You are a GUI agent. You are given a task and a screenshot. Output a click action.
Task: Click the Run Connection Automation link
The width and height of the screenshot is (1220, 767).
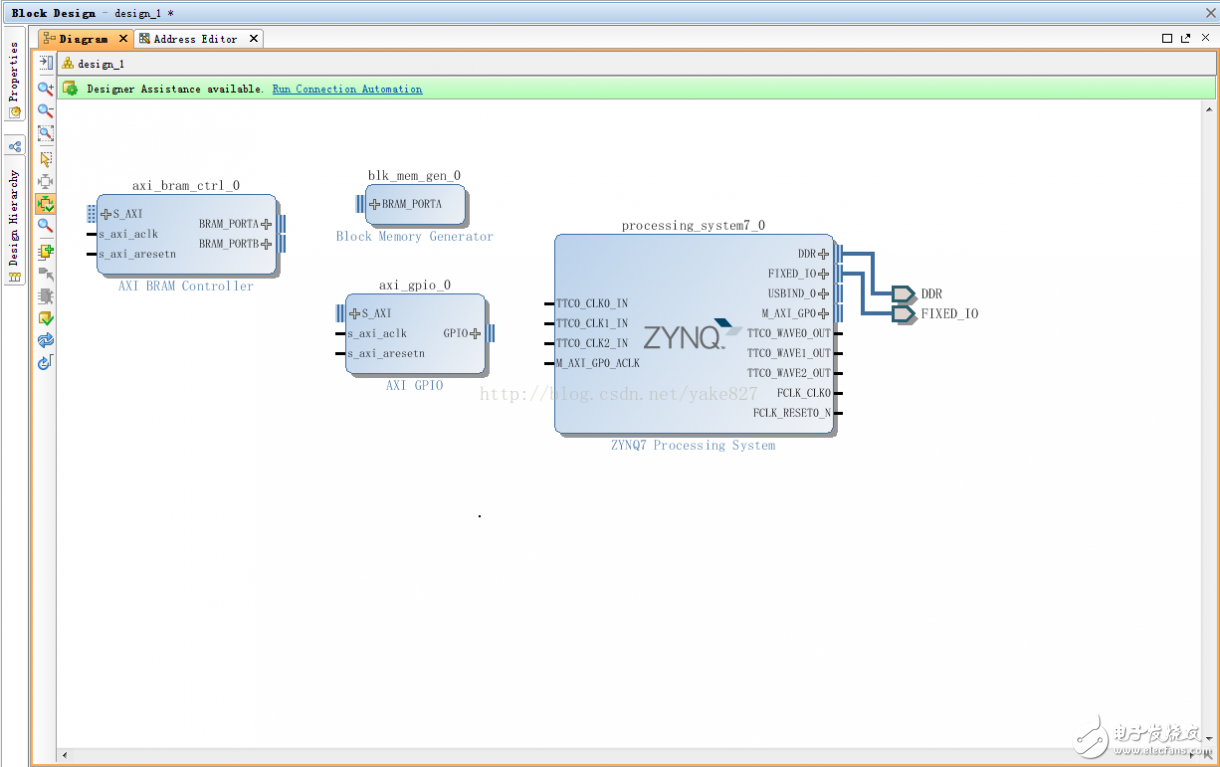pyautogui.click(x=347, y=89)
